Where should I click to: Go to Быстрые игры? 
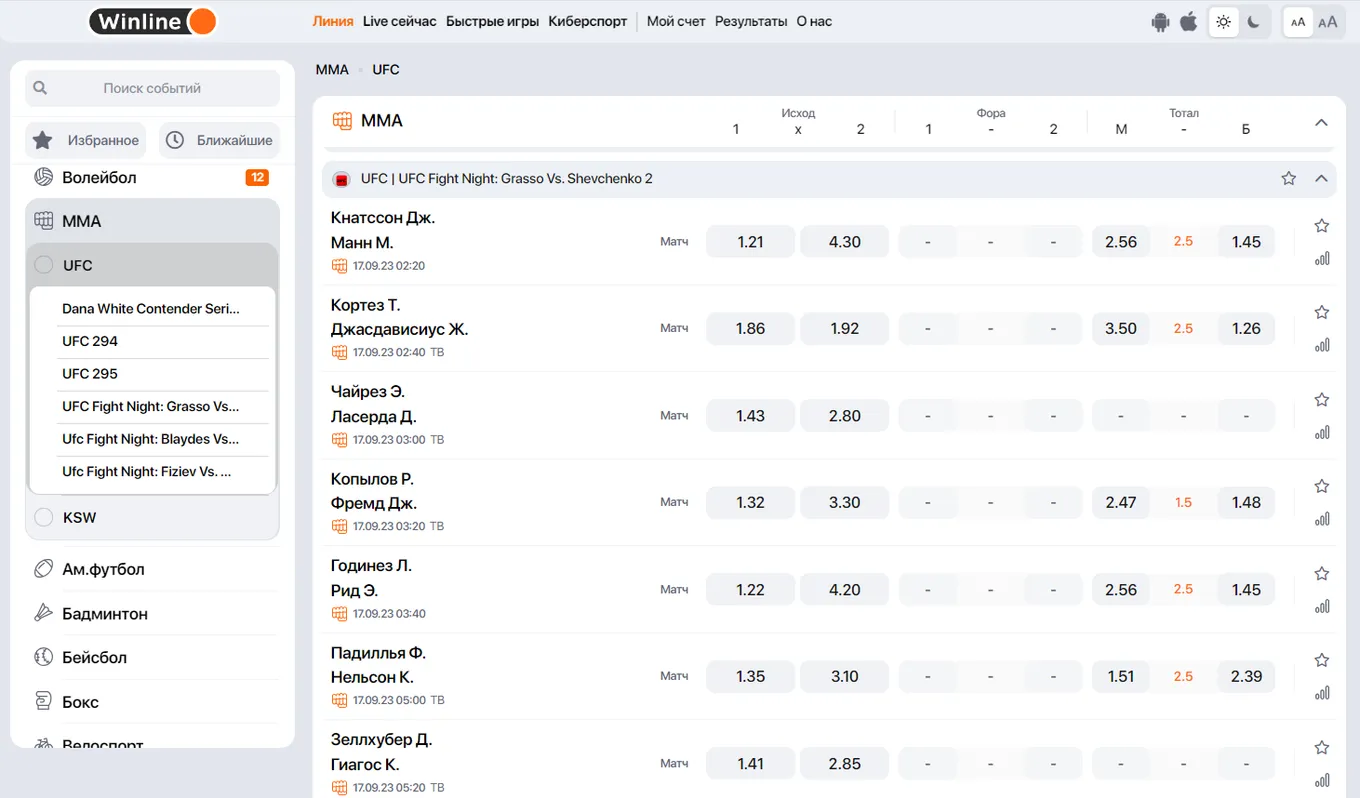pos(492,21)
